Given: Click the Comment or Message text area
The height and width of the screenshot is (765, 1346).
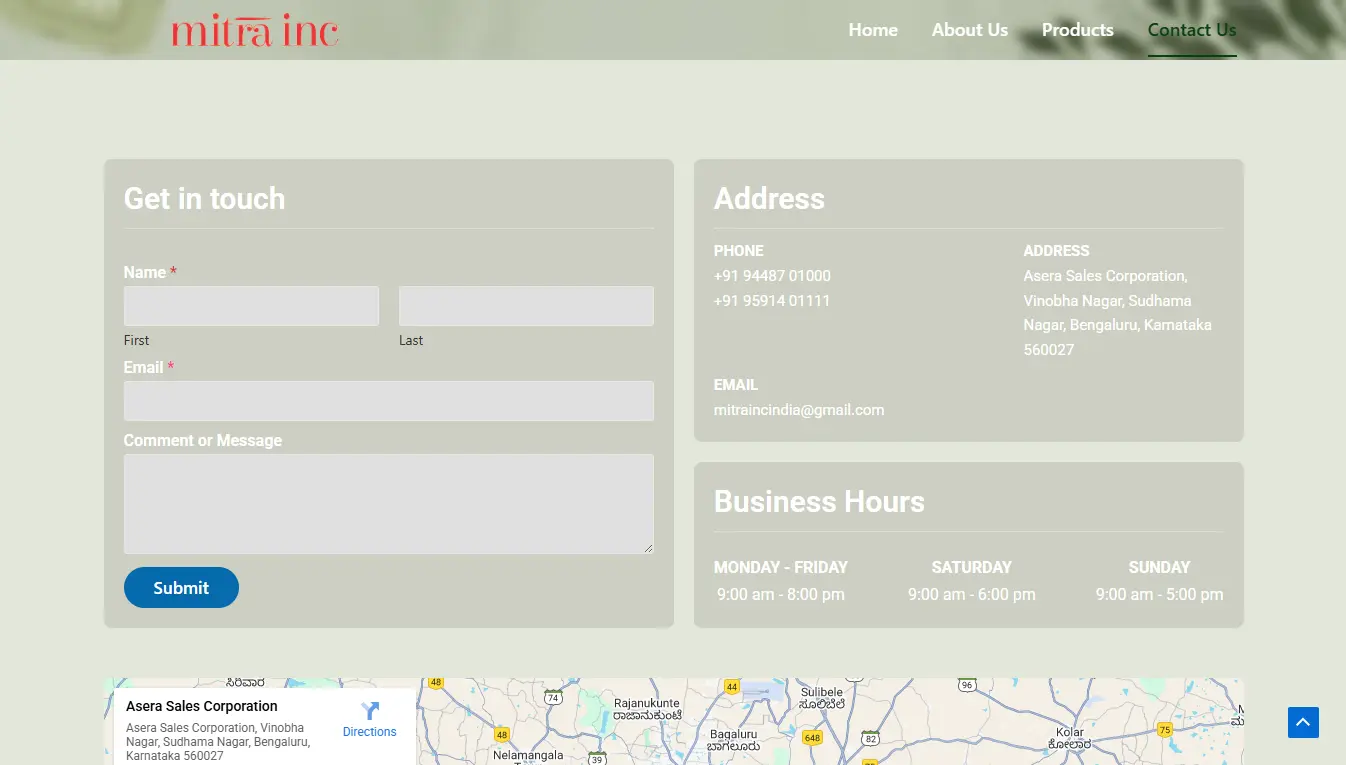Looking at the screenshot, I should [x=388, y=504].
